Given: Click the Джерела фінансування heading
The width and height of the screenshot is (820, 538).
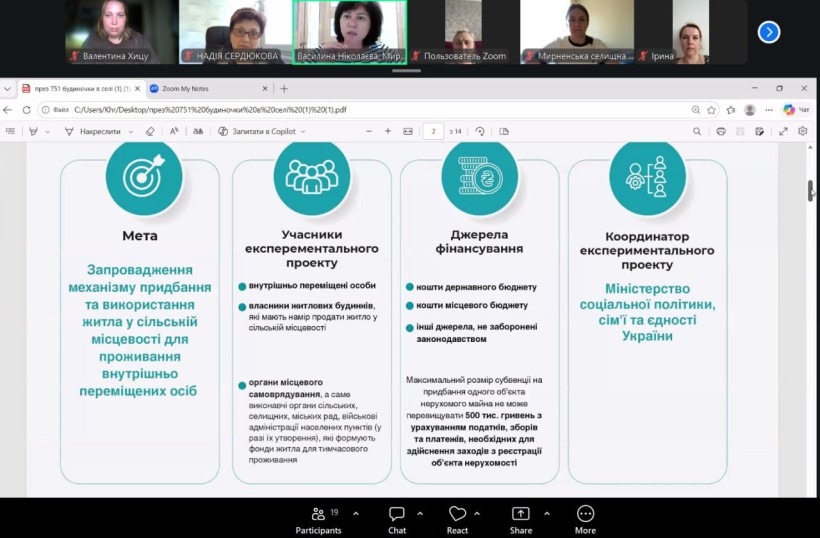Looking at the screenshot, I should tap(479, 242).
